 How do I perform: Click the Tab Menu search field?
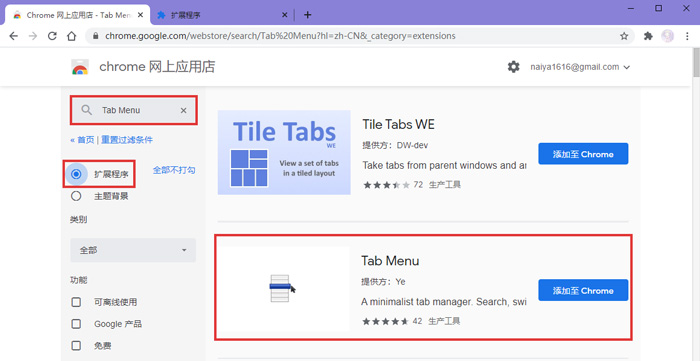[x=133, y=110]
